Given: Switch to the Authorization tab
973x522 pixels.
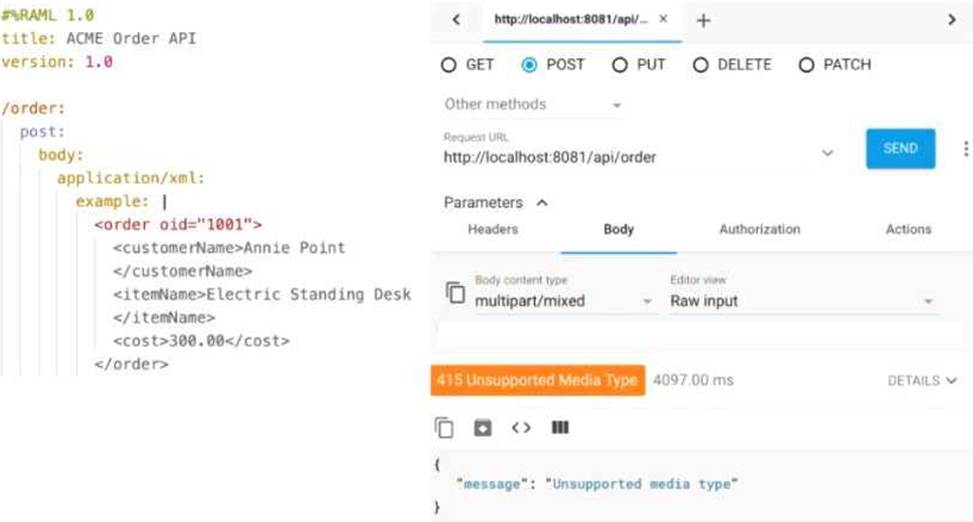Looking at the screenshot, I should (x=759, y=229).
